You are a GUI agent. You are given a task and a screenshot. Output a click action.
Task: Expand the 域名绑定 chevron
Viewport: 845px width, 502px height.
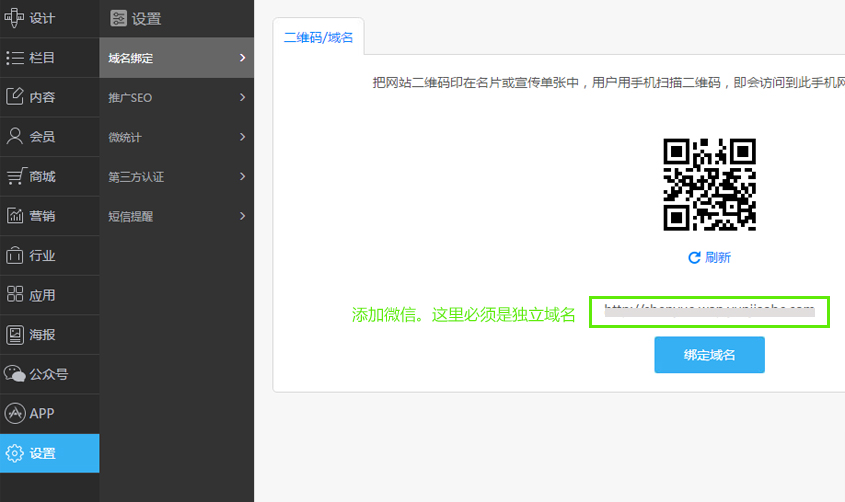tap(243, 58)
